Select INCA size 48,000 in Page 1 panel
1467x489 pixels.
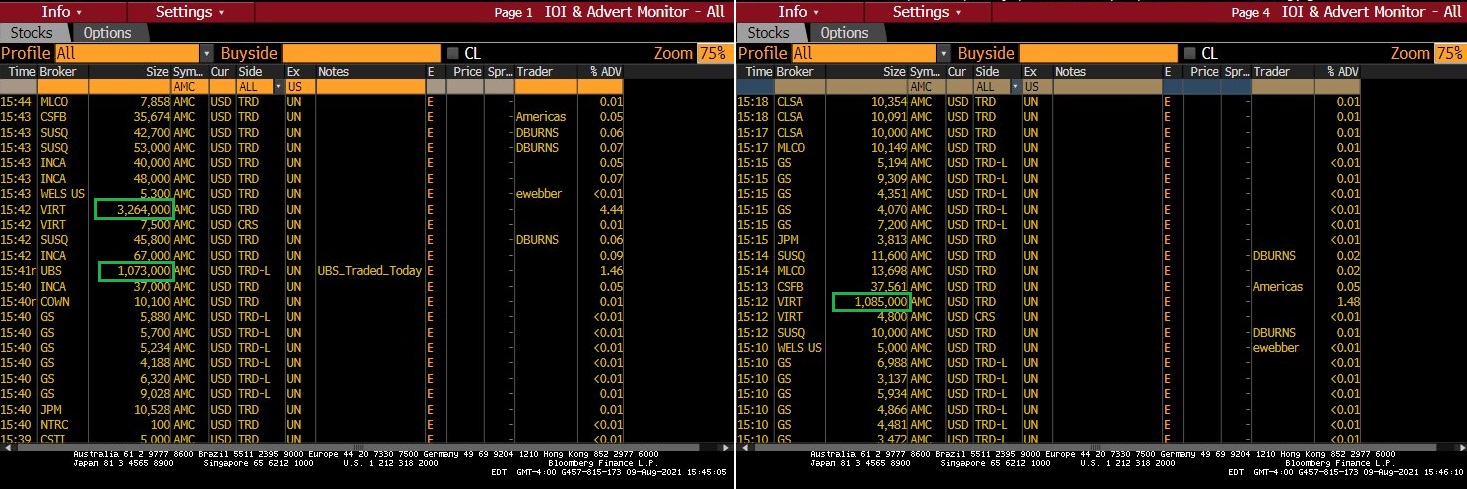[x=150, y=179]
